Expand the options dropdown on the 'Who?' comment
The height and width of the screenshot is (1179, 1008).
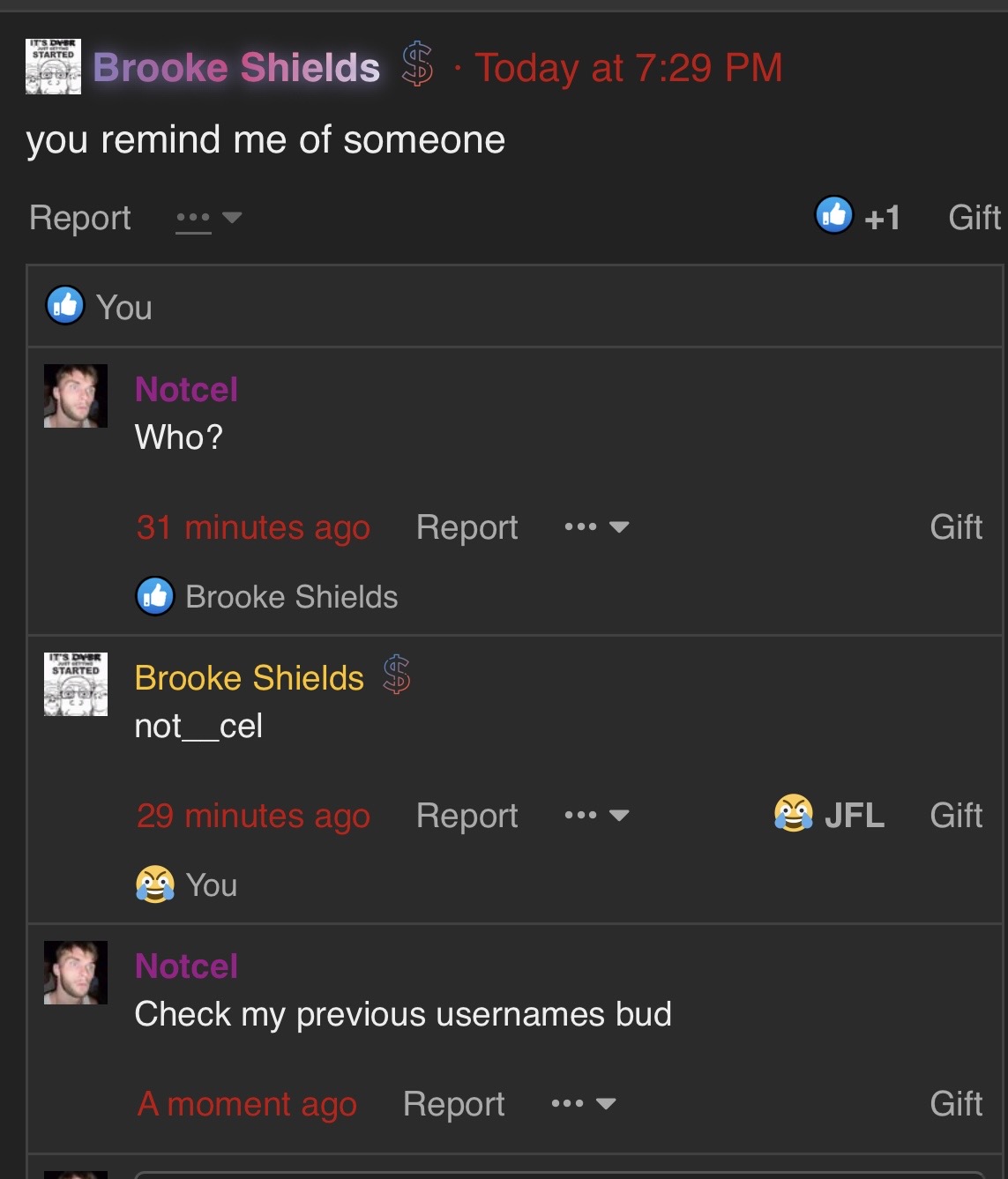596,526
